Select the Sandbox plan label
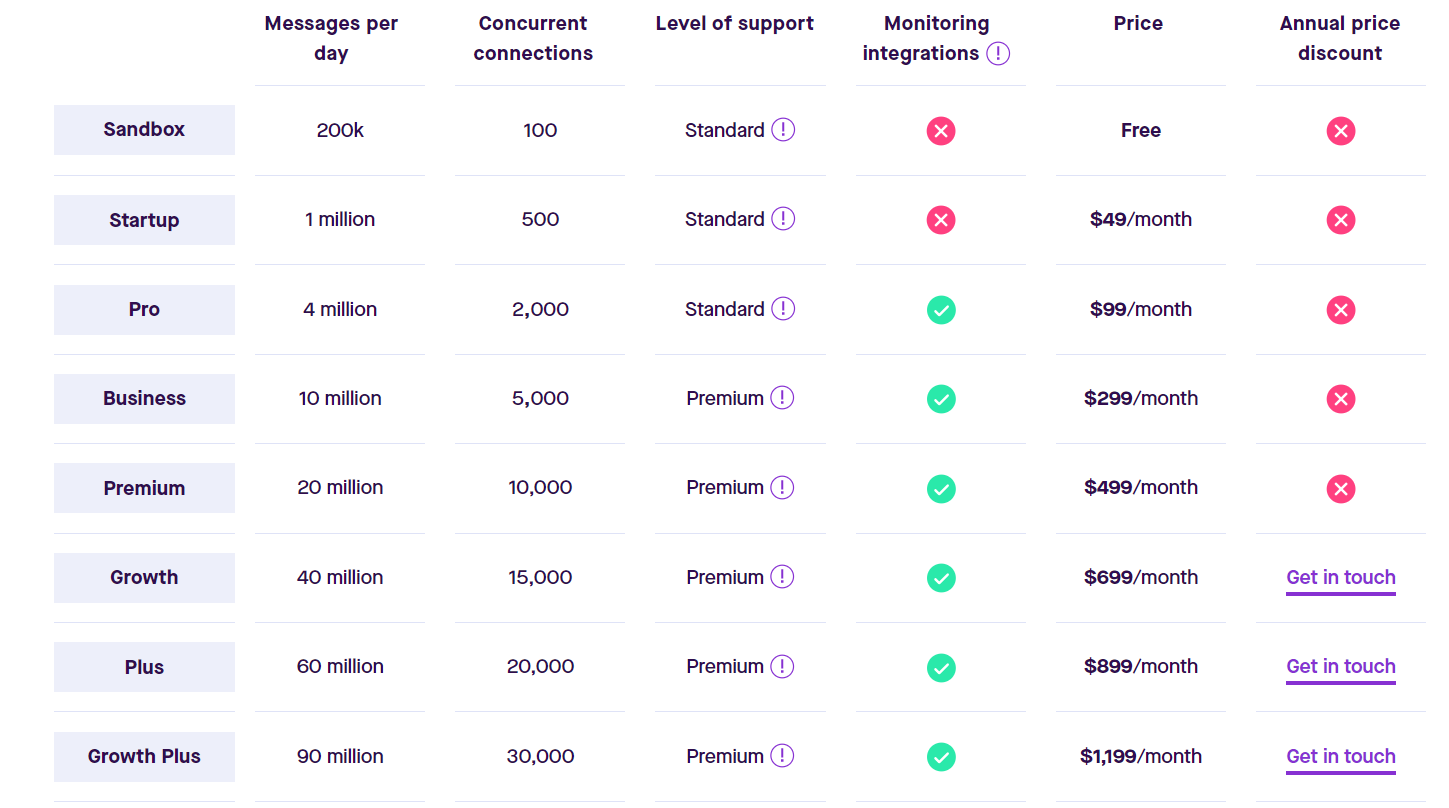This screenshot has height=808, width=1449. [x=144, y=130]
